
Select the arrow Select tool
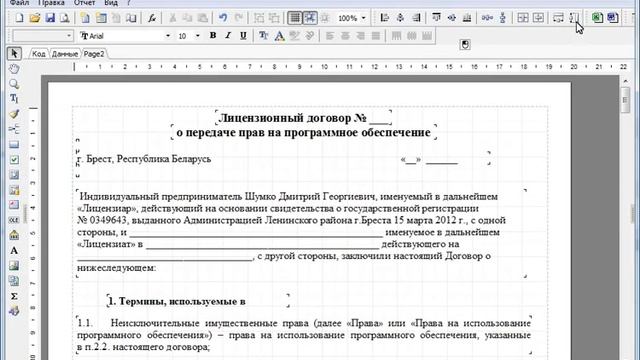point(14,53)
